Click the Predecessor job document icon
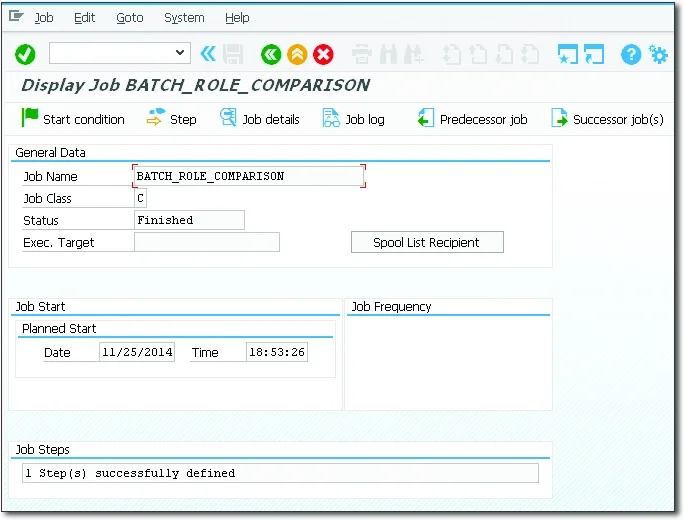 [x=425, y=118]
